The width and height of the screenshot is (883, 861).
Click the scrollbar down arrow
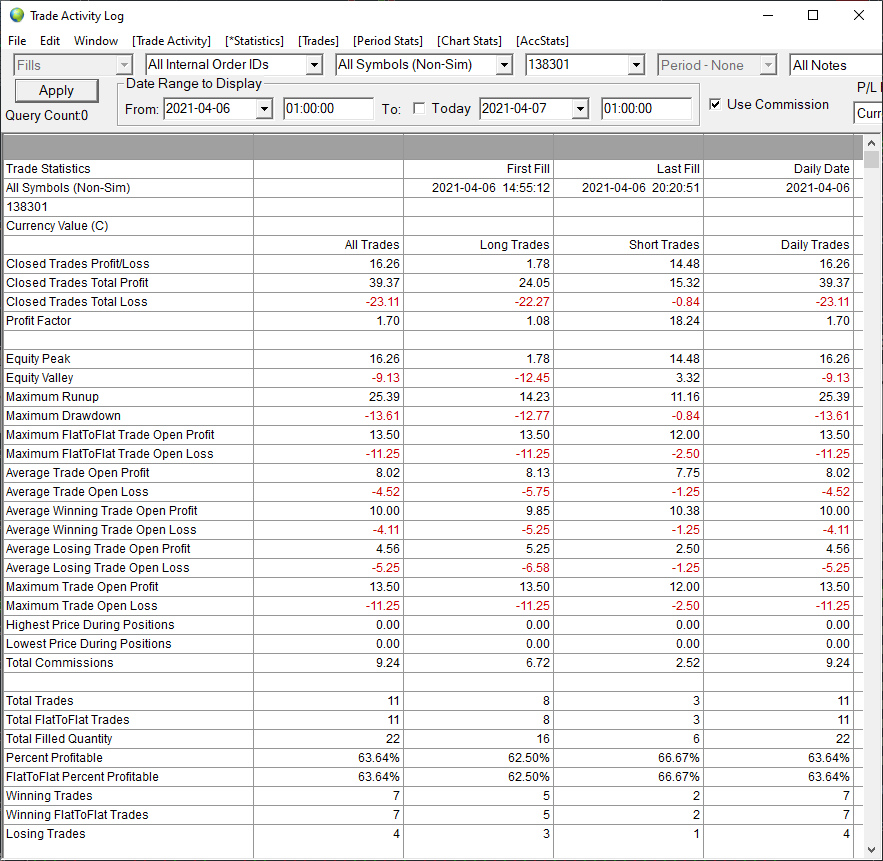[x=871, y=850]
